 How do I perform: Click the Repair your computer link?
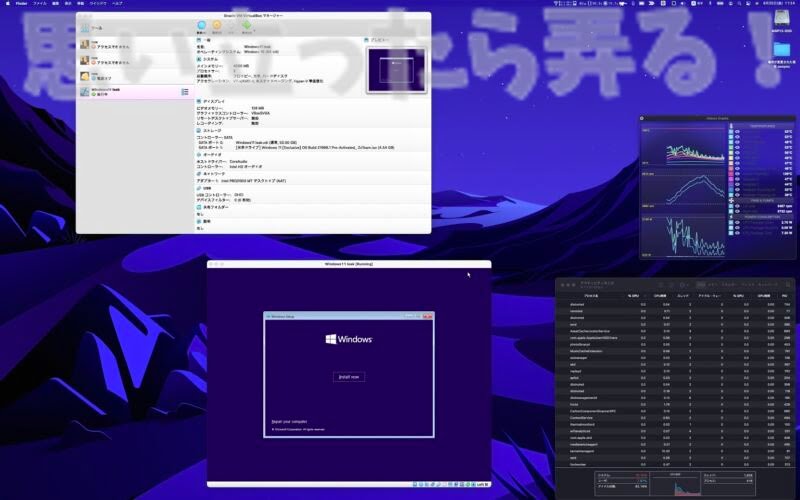289,422
